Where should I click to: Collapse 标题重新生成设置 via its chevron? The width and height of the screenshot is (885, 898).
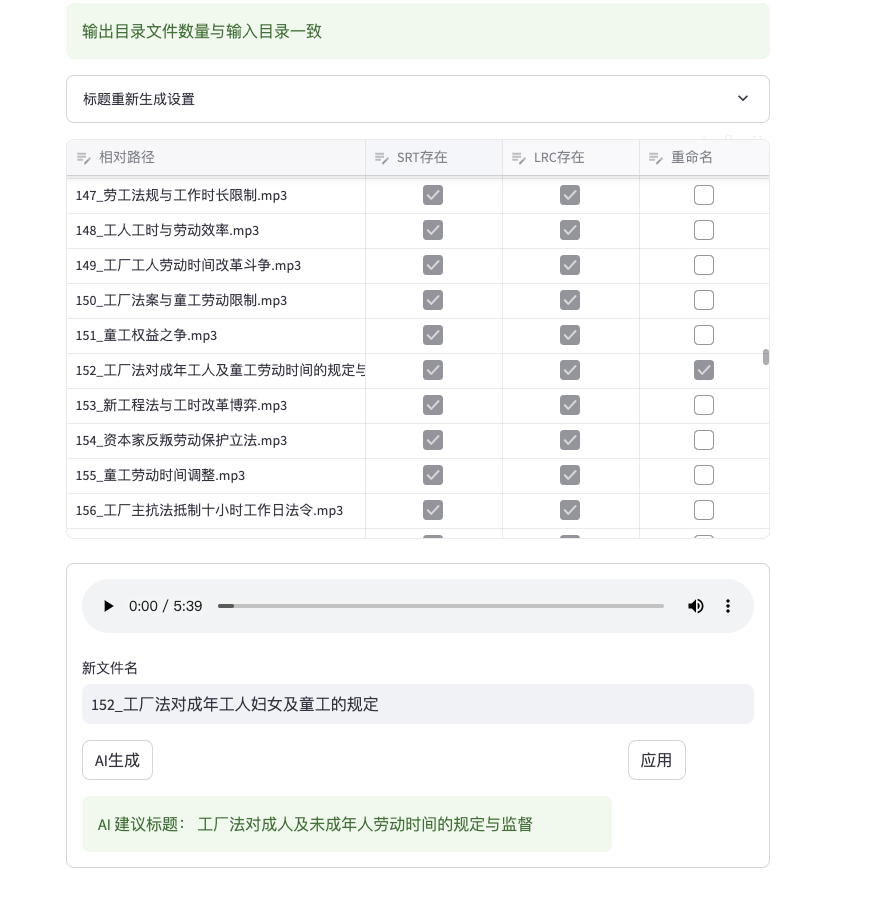[743, 98]
